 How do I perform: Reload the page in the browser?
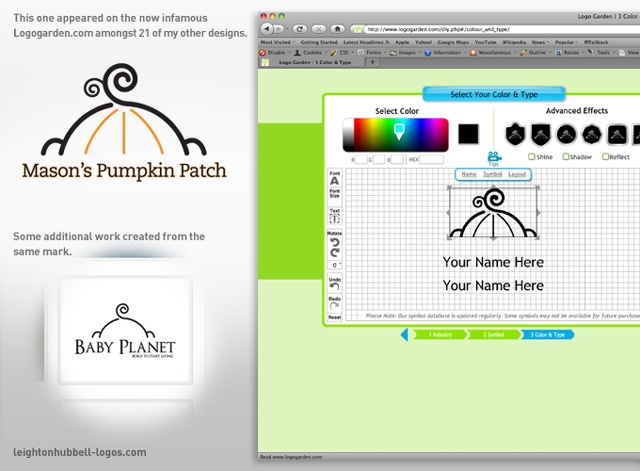(x=300, y=29)
